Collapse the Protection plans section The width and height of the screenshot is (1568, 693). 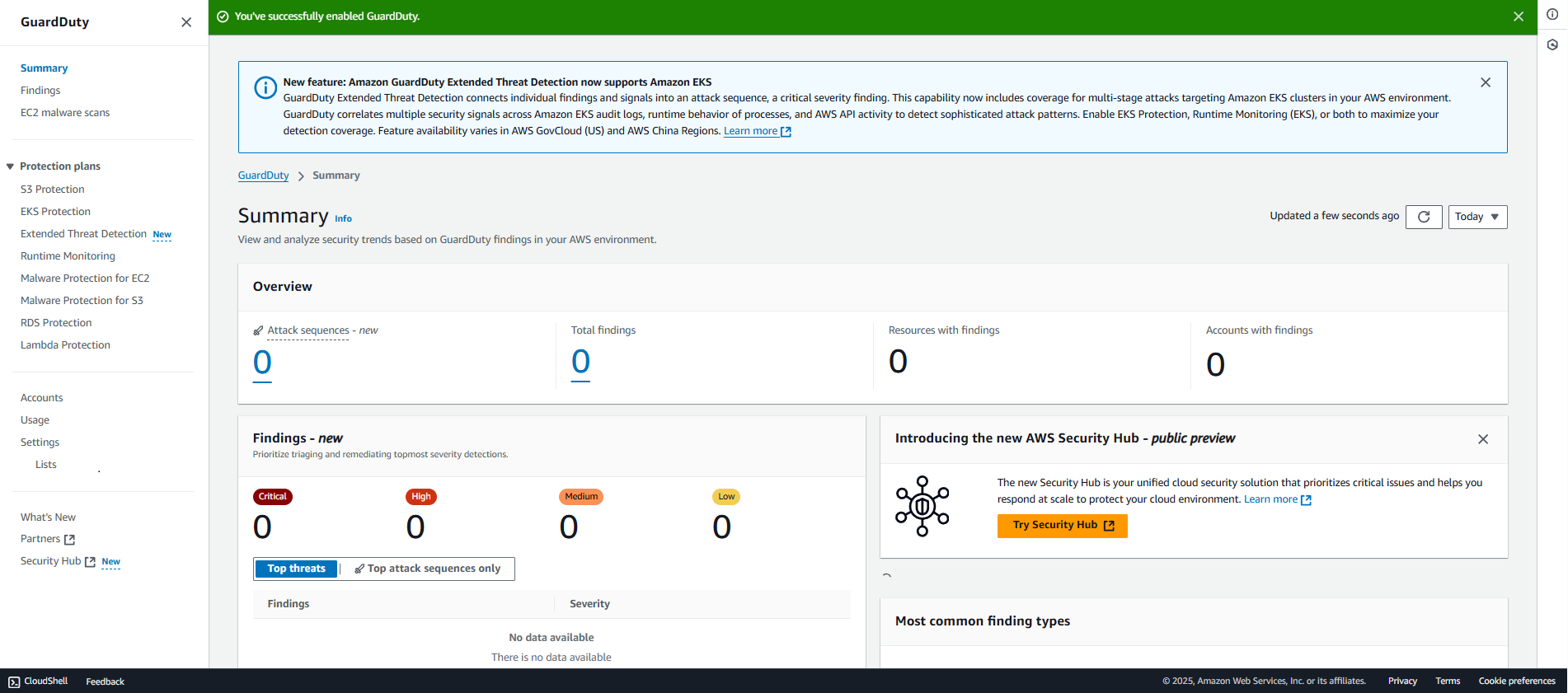click(x=11, y=166)
